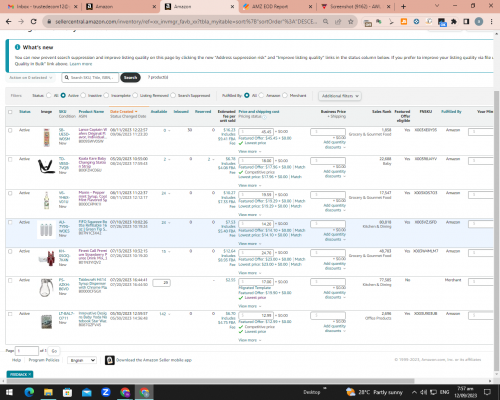
Task: Click the horizontal page scrollbar
Action: click(x=210, y=381)
